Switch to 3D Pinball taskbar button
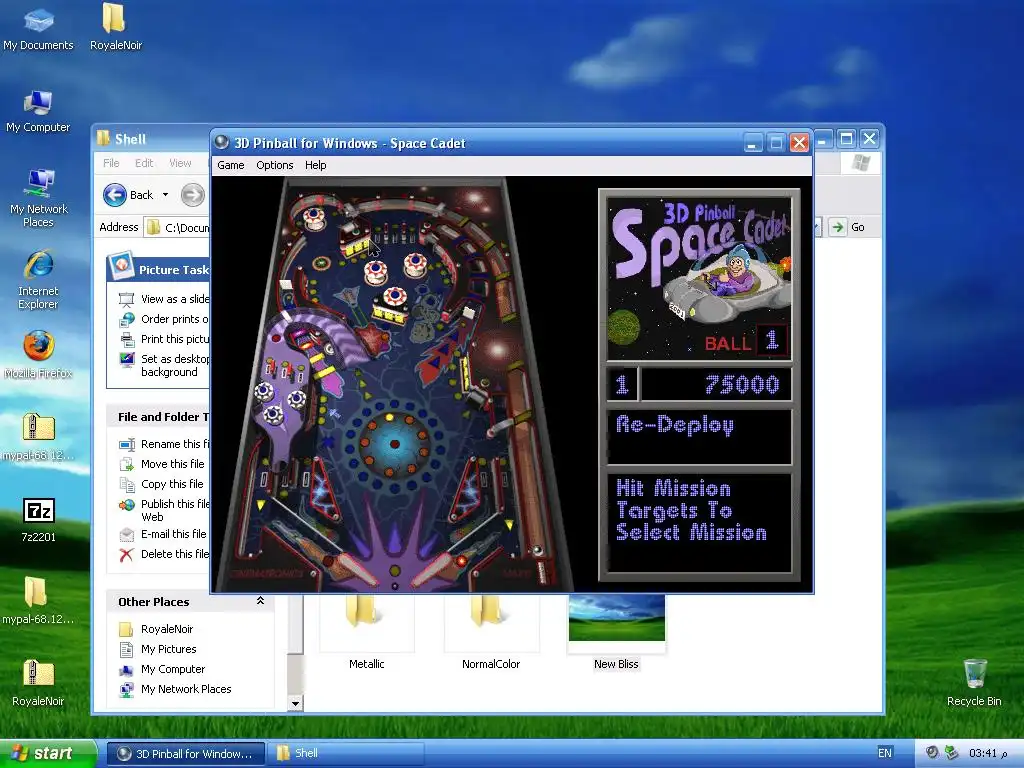This screenshot has height=768, width=1024. (x=185, y=754)
